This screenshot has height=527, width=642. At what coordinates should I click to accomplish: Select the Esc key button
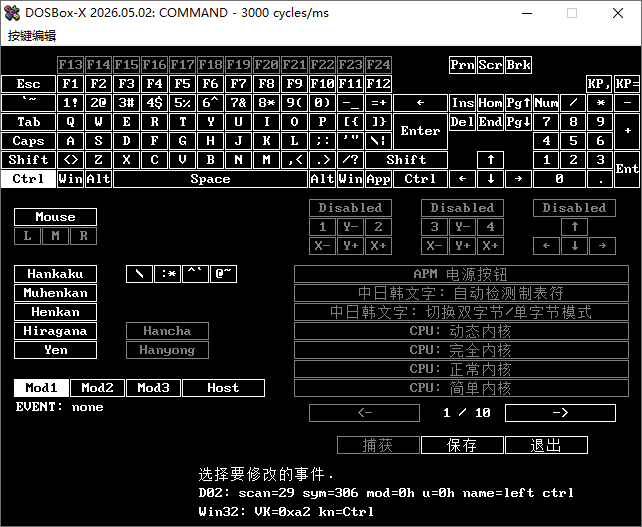coord(28,84)
